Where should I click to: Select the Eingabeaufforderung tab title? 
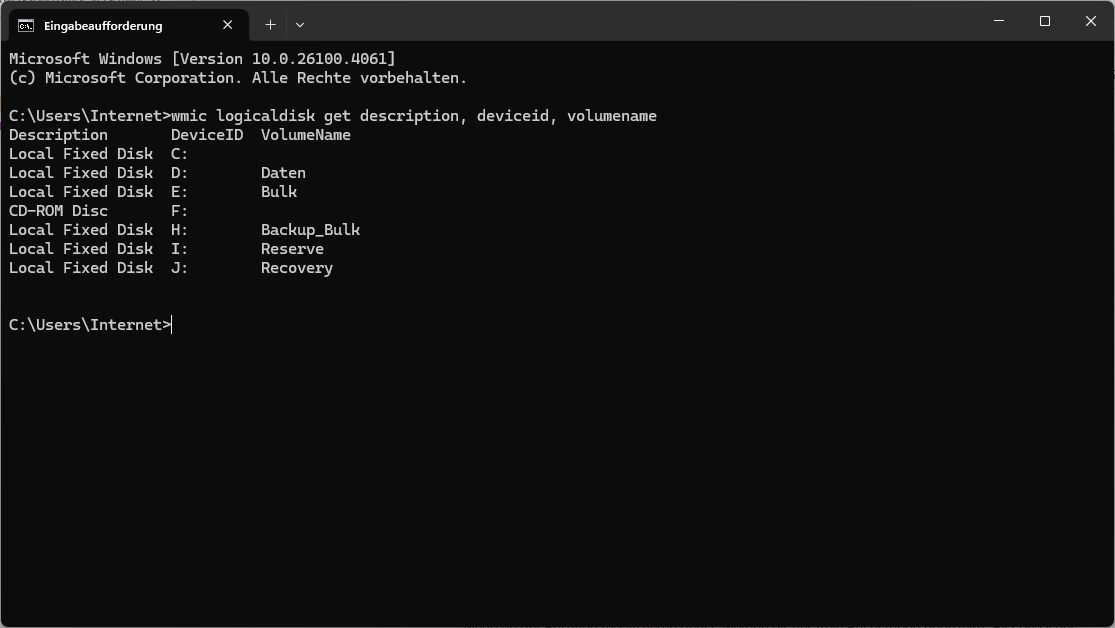[103, 26]
